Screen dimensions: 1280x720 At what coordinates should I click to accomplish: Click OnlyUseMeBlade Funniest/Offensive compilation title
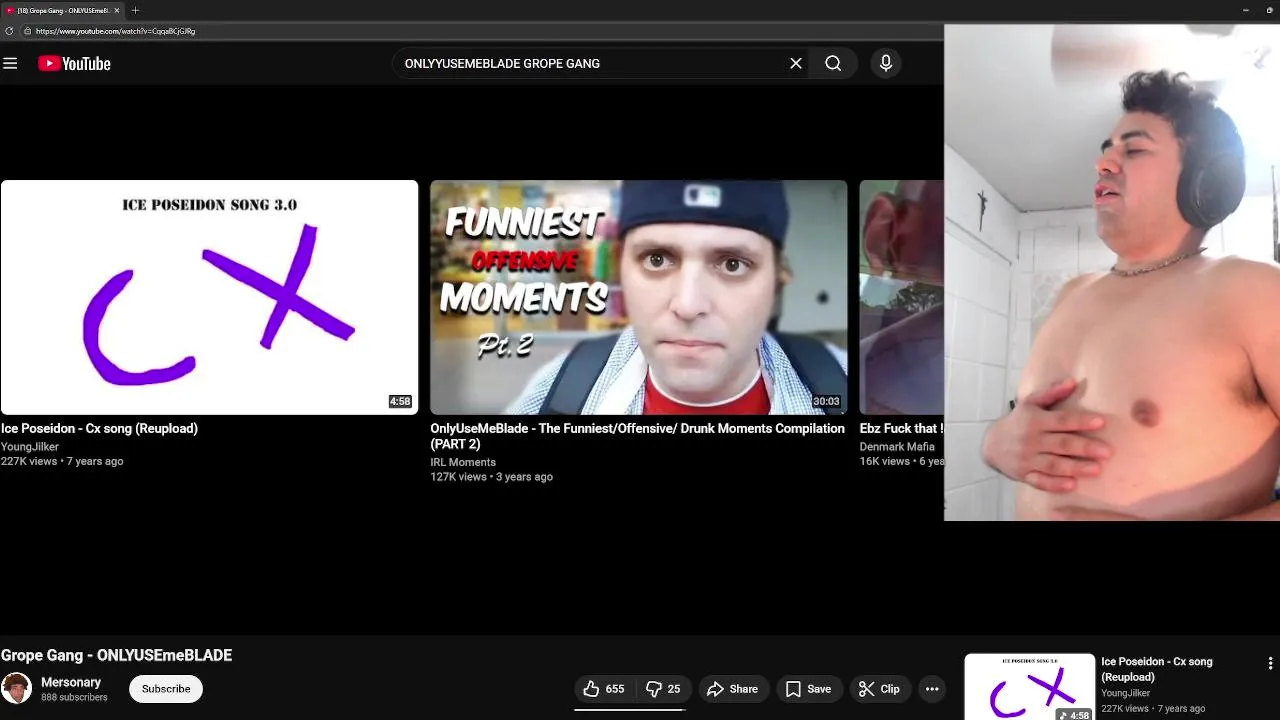(x=637, y=436)
